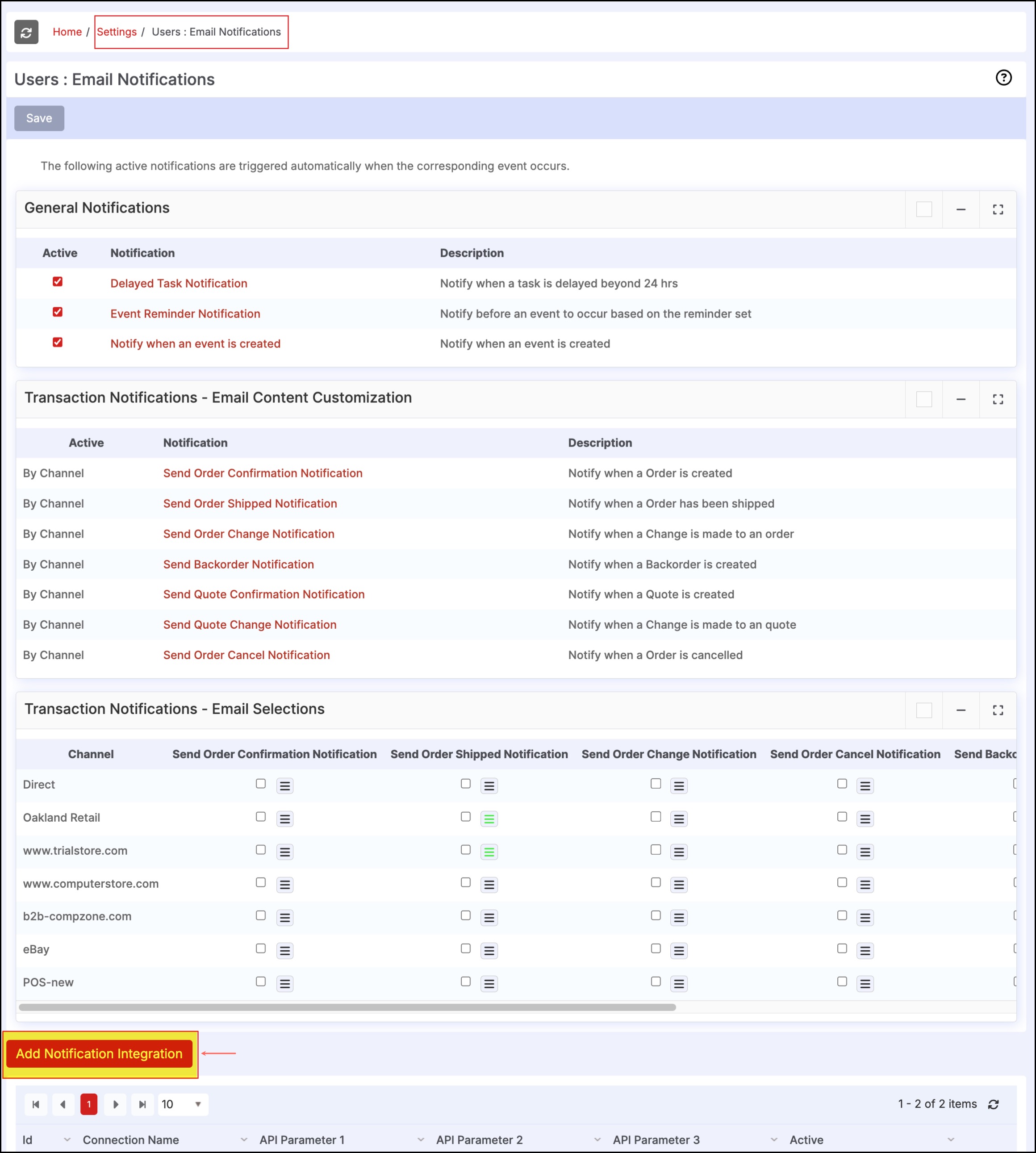Screen dimensions: 1036x1153
Task: Expand Email Selections panel to fullscreen
Action: point(997,710)
